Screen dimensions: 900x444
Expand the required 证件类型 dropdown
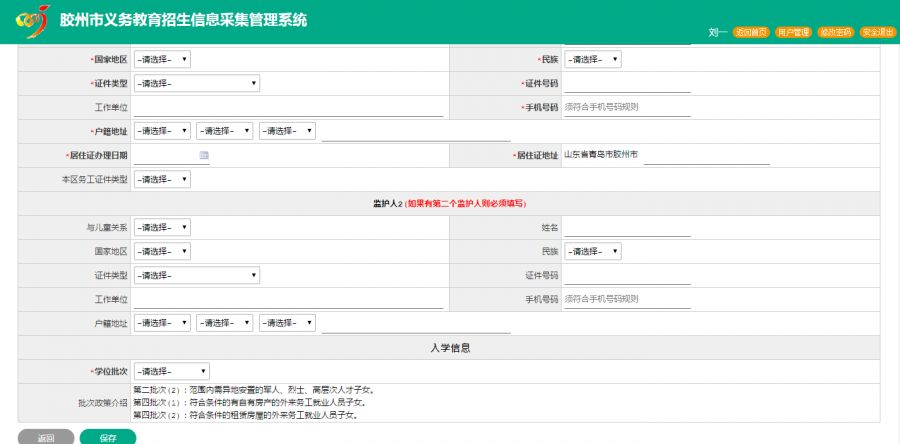pos(197,83)
